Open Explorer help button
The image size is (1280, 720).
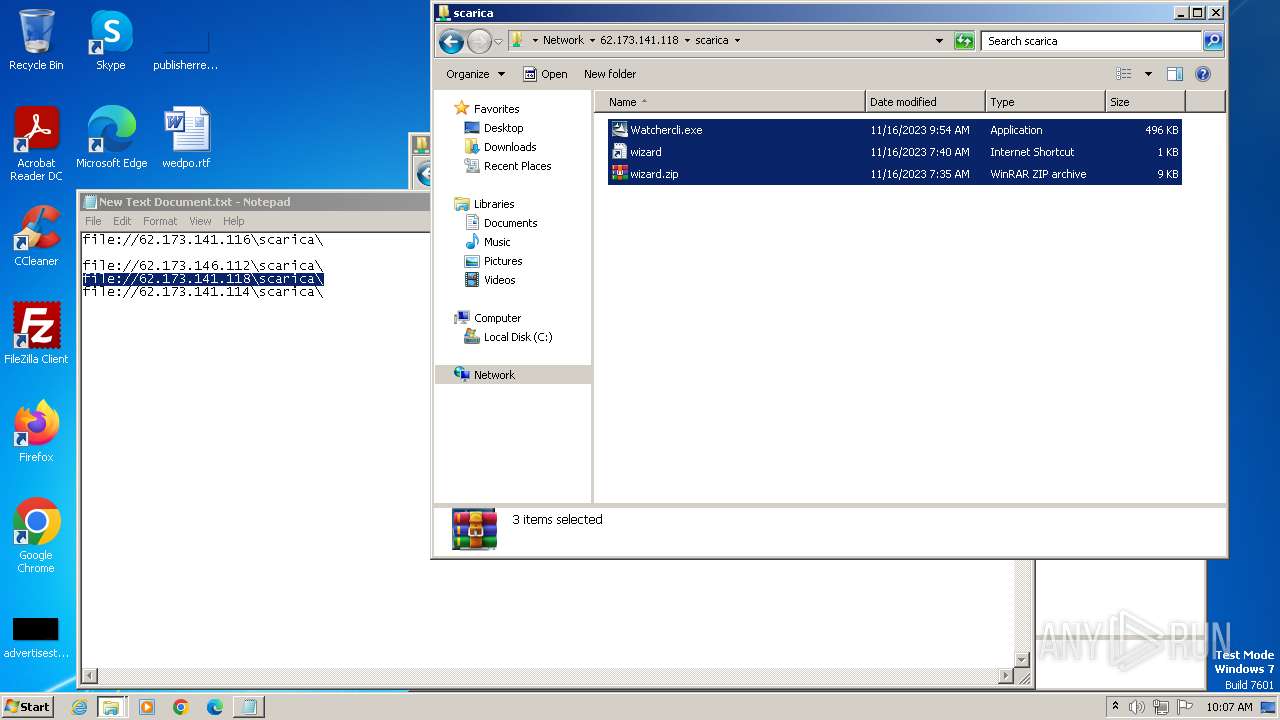[1203, 74]
